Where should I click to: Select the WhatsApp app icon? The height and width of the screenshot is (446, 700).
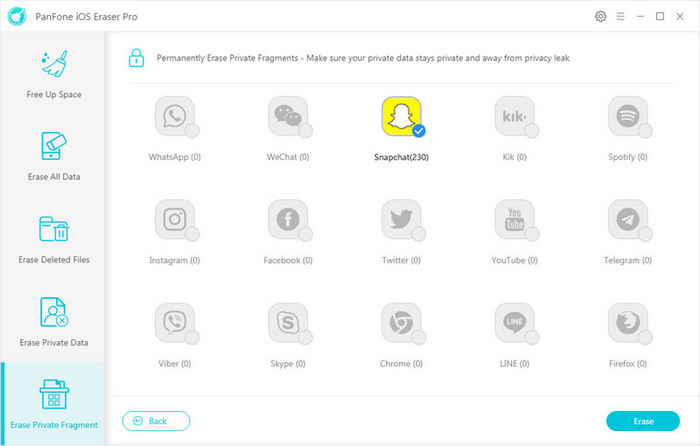click(175, 116)
